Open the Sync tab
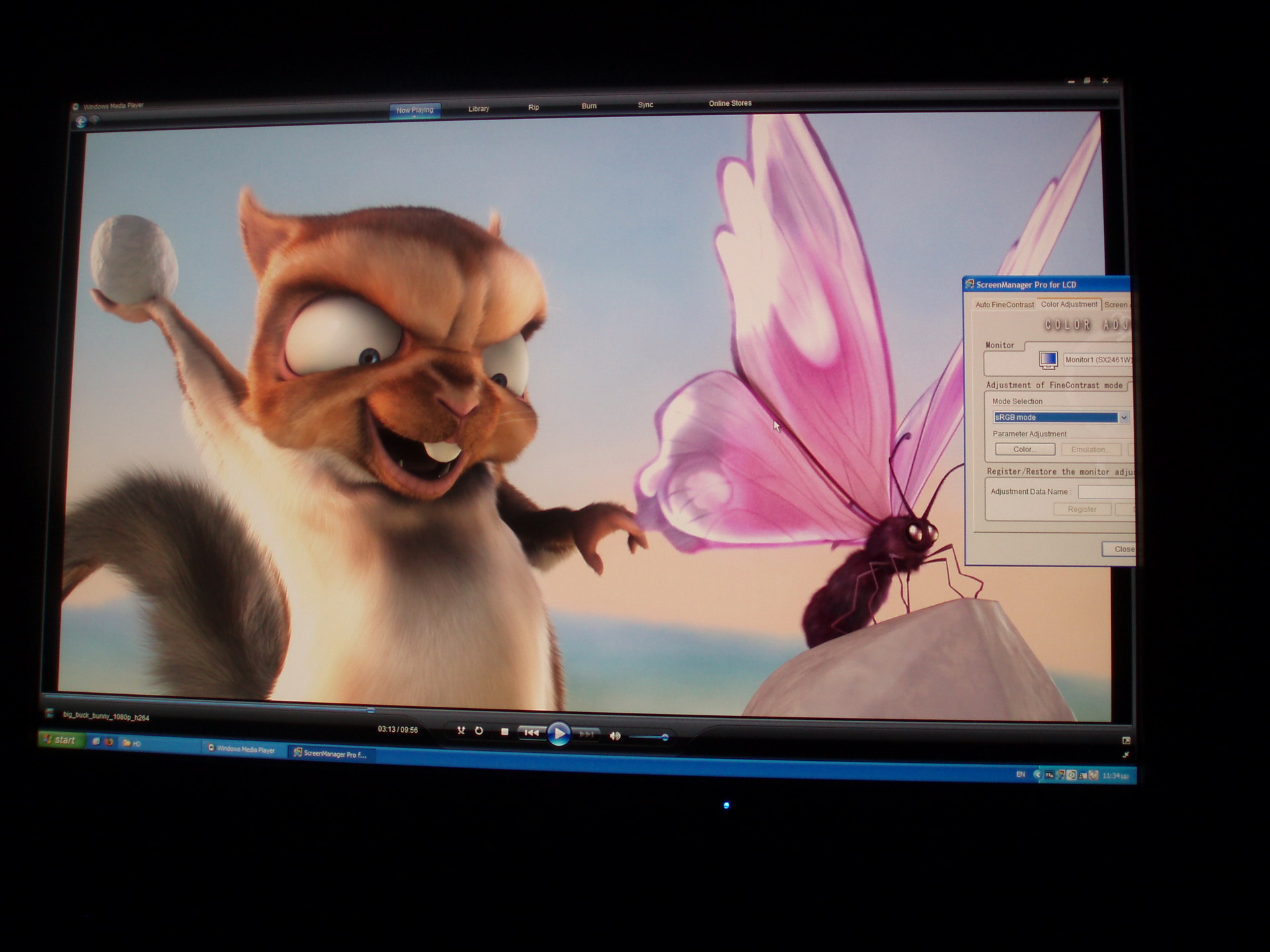The image size is (1270, 952). tap(646, 104)
